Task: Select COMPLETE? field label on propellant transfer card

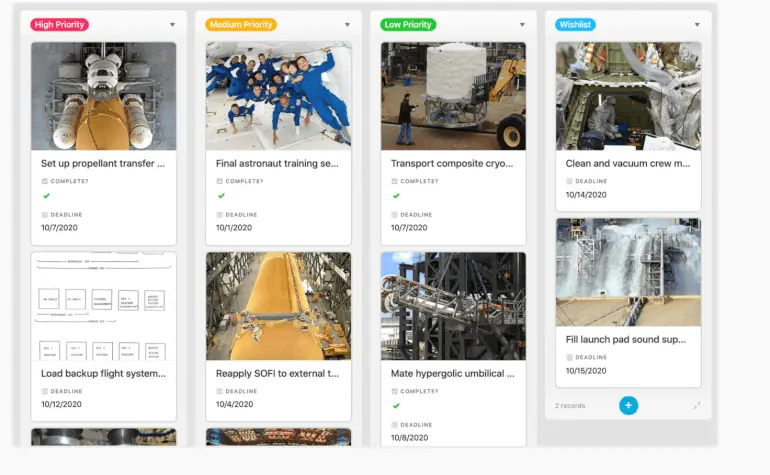Action: pos(69,181)
